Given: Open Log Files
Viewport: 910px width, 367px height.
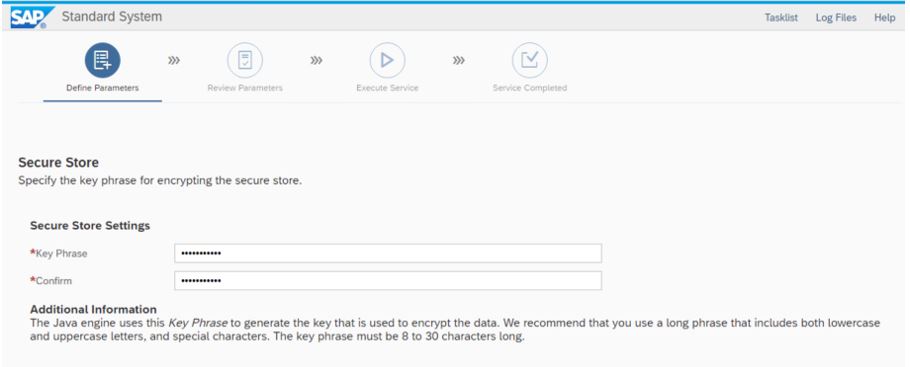Looking at the screenshot, I should (836, 17).
